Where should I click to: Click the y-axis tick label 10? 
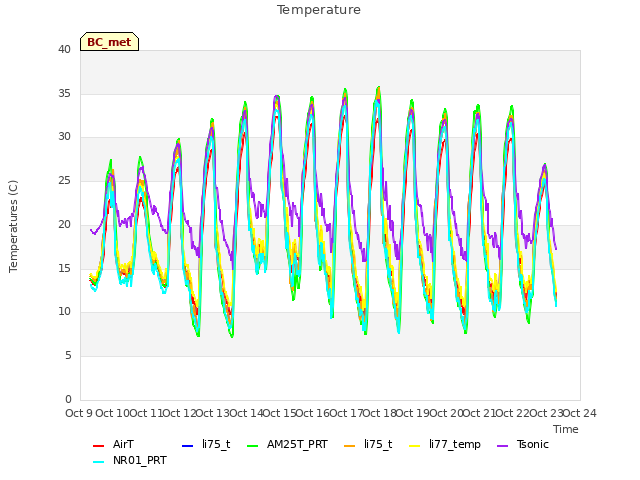[64, 312]
